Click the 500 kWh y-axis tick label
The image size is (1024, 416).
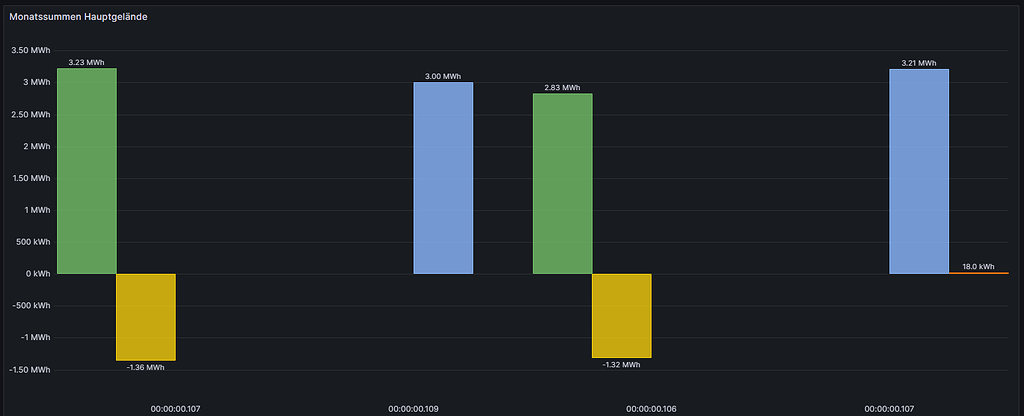tap(34, 242)
